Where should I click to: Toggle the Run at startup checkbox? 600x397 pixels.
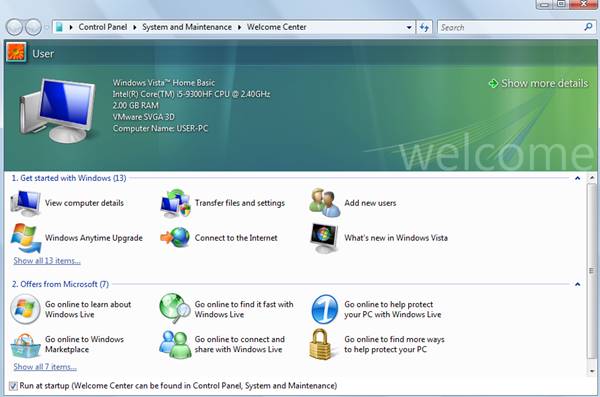pos(13,386)
